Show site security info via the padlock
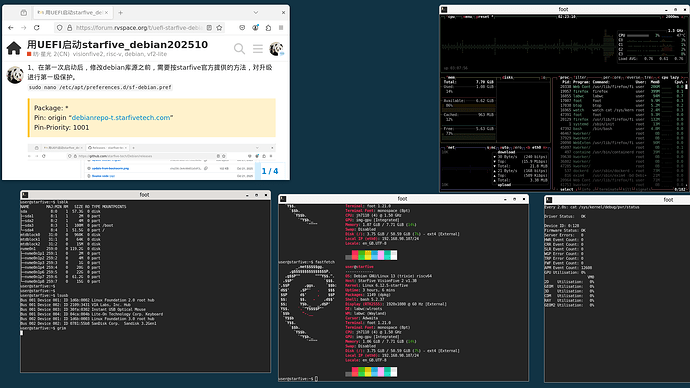Screen dimensions: 690x388 (69, 28)
